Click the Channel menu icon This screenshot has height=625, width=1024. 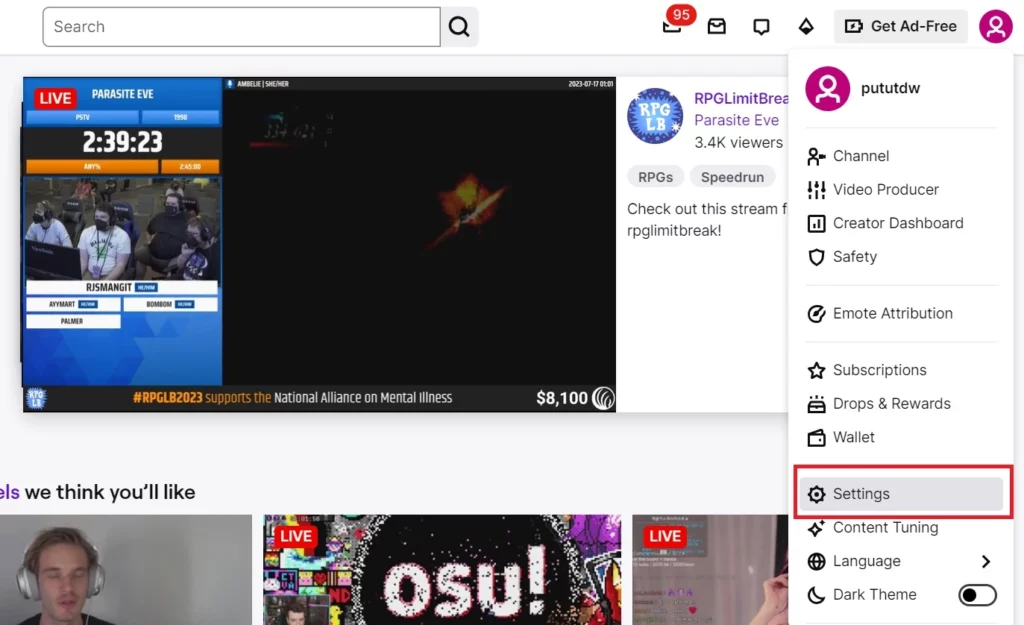point(816,156)
